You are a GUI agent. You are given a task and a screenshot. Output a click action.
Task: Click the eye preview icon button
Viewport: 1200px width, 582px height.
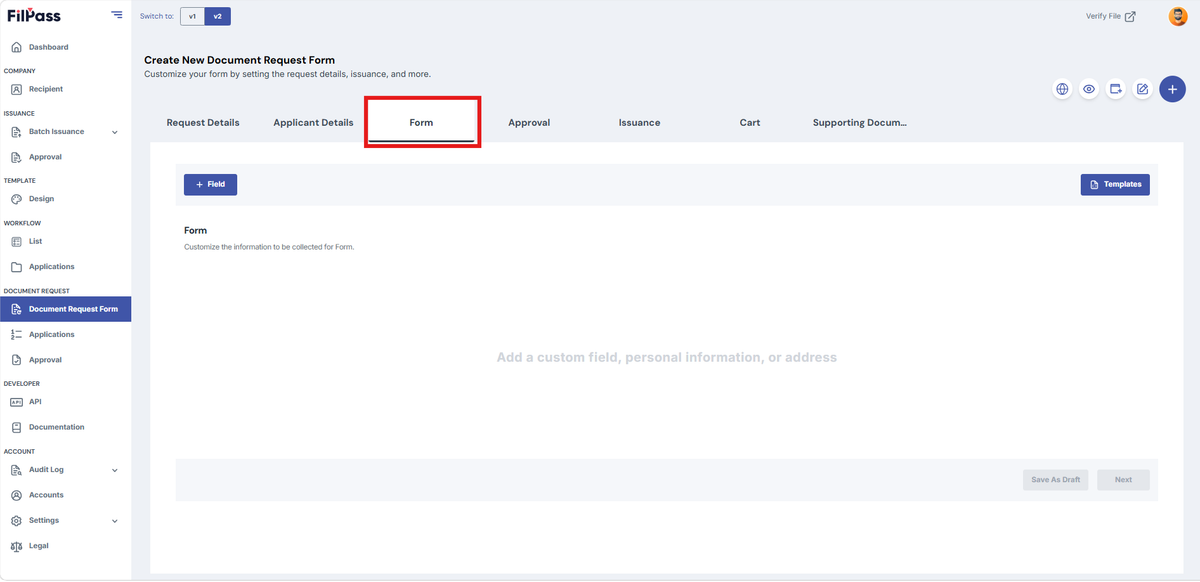(1089, 89)
